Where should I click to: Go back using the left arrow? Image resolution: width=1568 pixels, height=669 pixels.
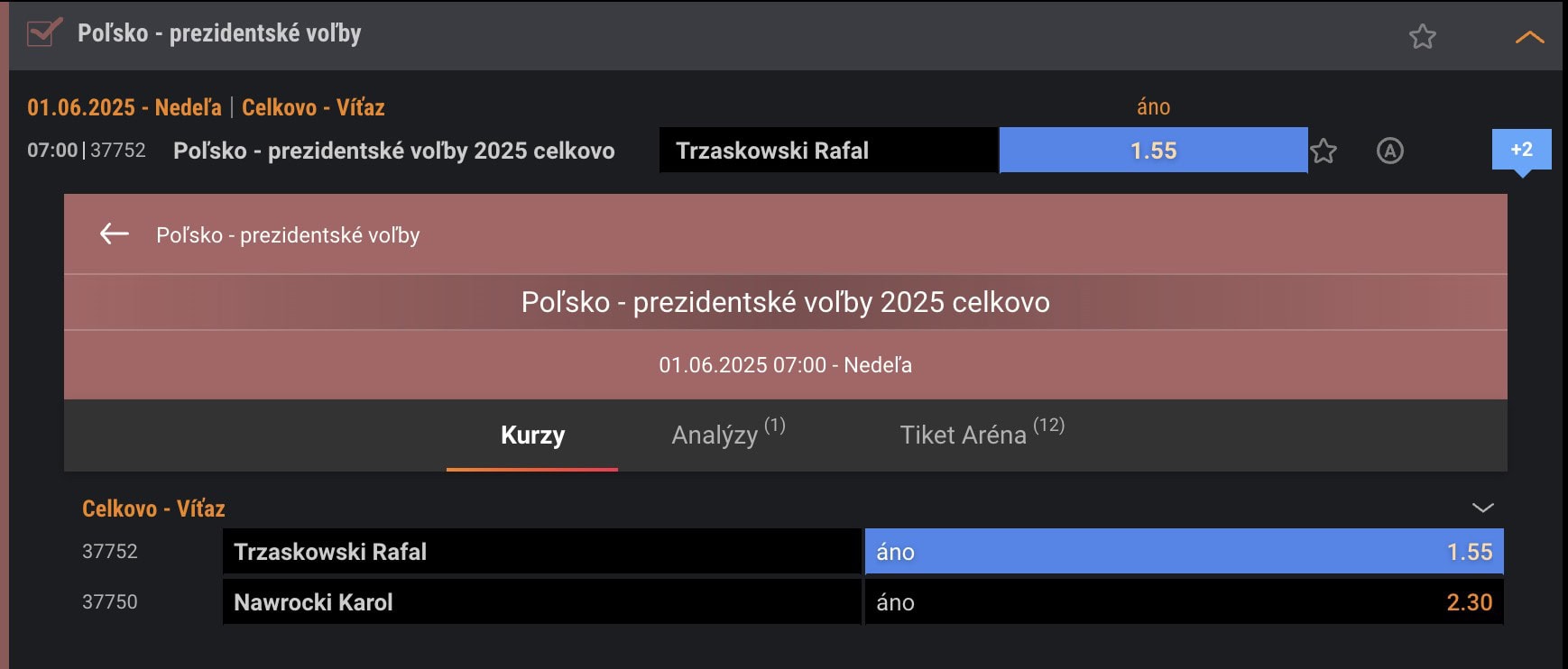[115, 234]
